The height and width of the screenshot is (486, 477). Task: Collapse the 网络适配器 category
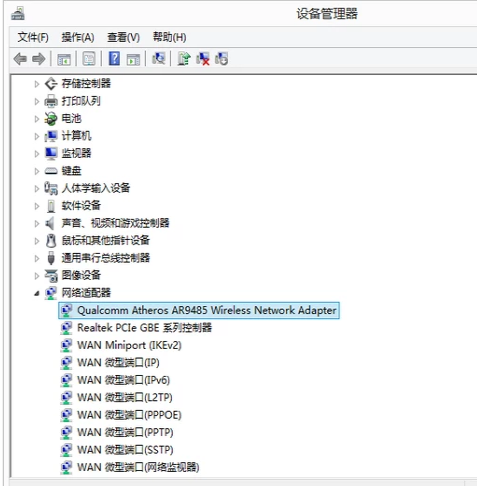[x=37, y=293]
